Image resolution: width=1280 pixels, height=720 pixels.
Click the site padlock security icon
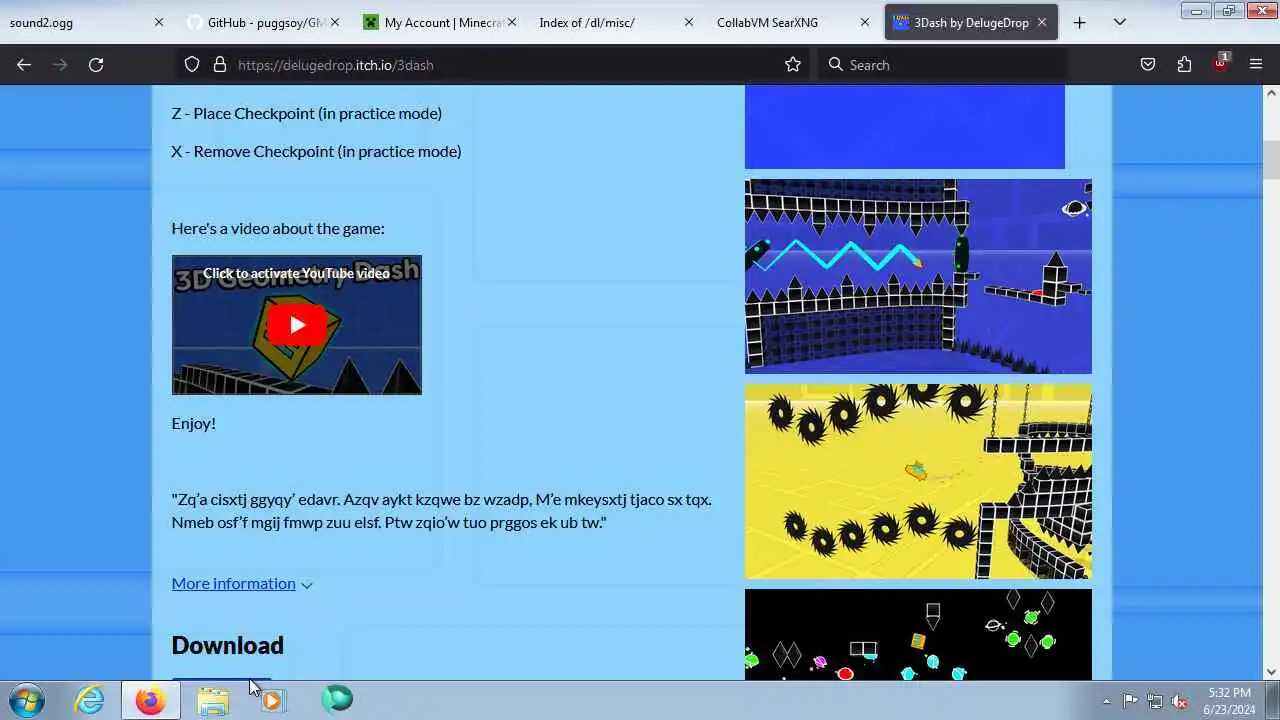tap(220, 64)
